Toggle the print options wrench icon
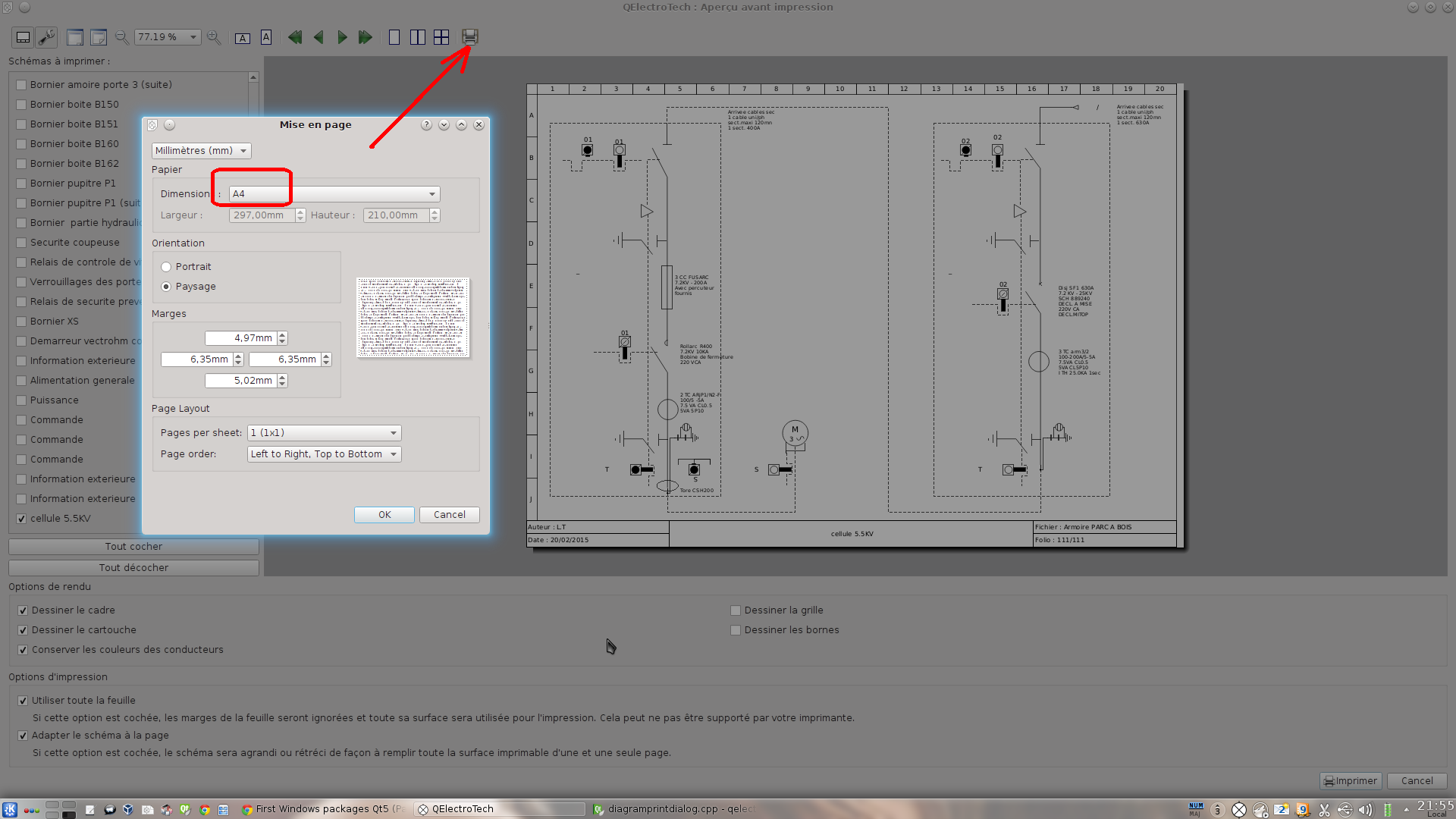 [46, 37]
